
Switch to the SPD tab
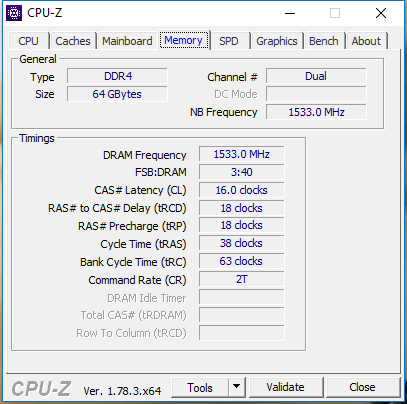click(229, 41)
